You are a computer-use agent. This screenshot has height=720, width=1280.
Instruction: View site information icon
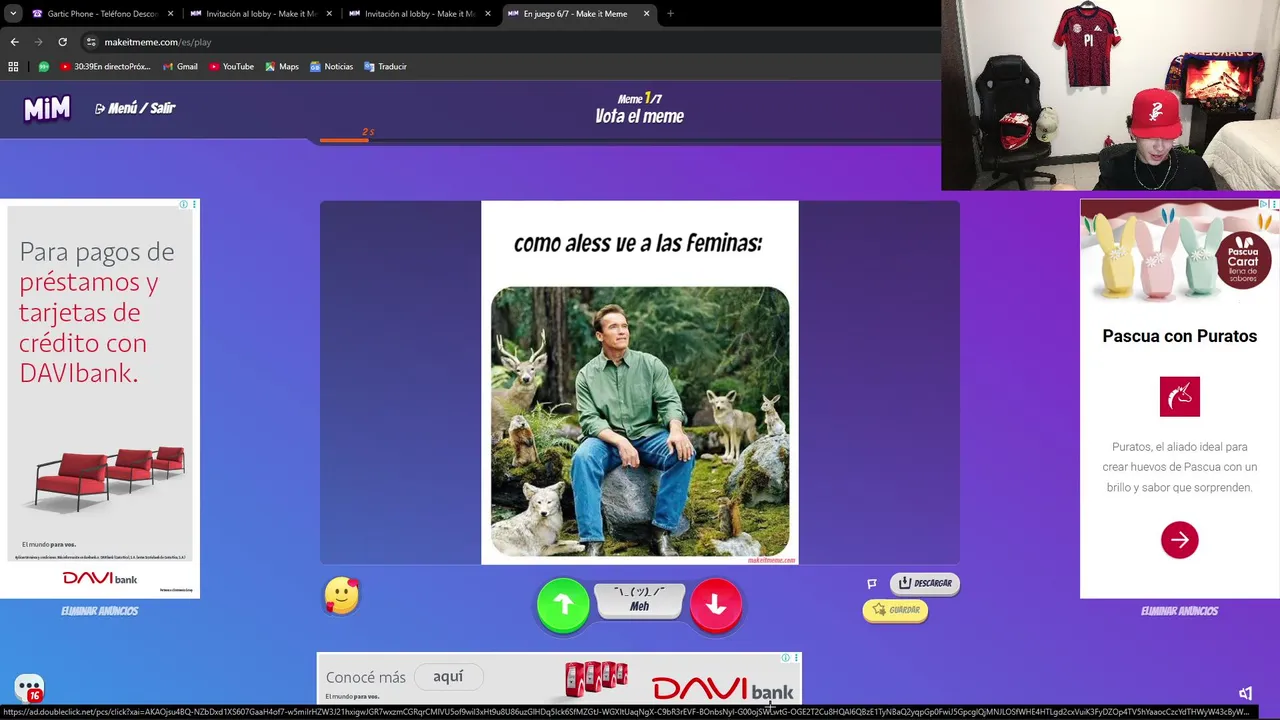[91, 42]
